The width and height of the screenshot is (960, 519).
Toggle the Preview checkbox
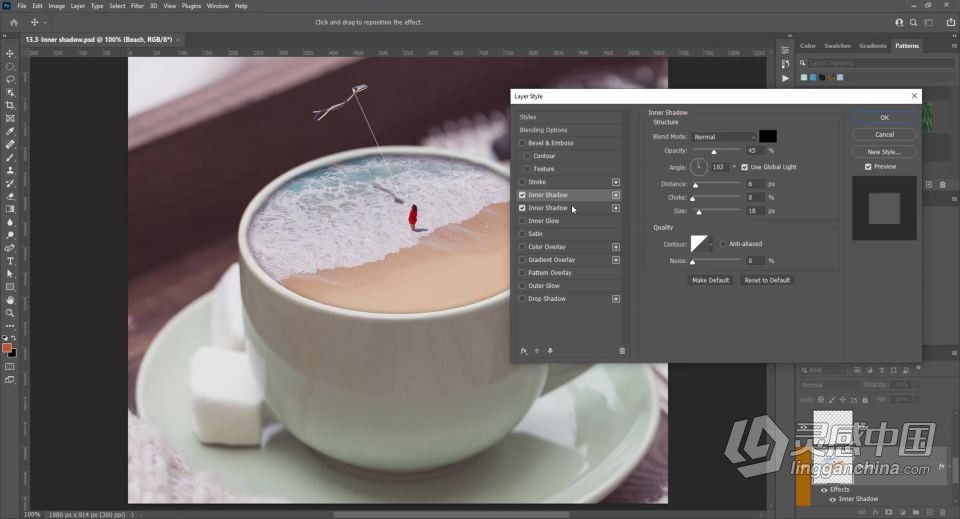coord(868,166)
